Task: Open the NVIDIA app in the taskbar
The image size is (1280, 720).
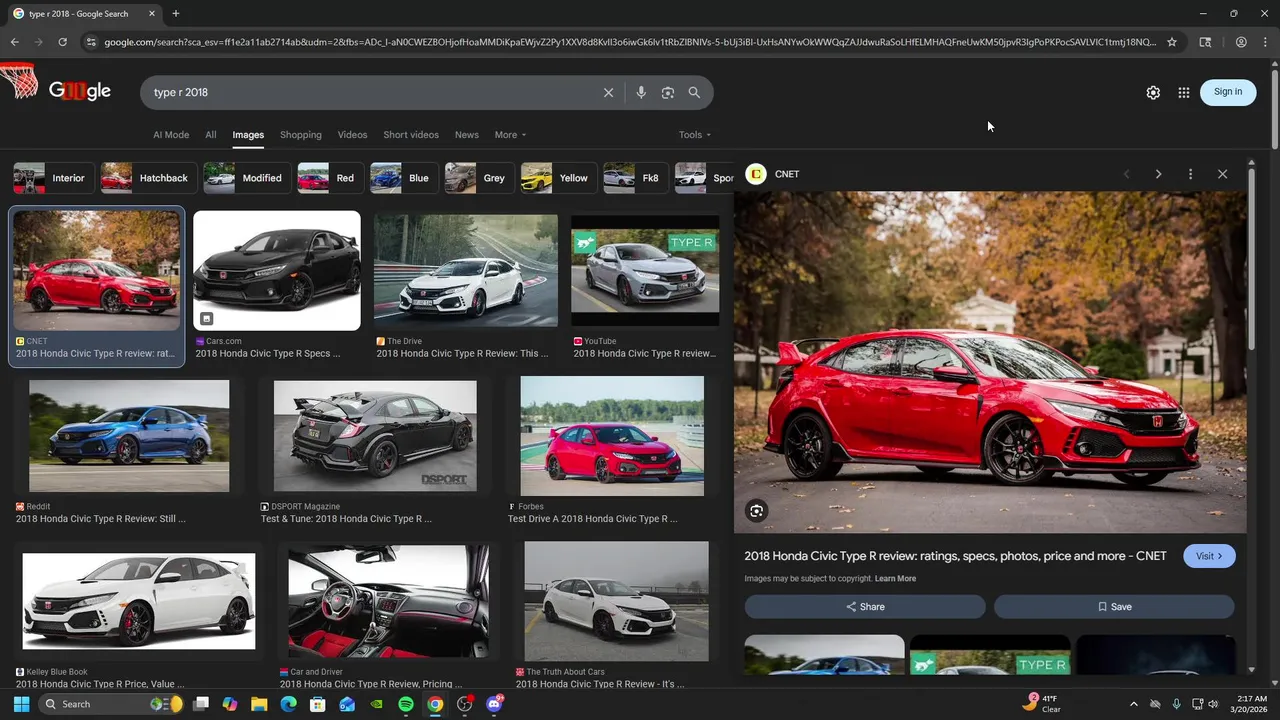Action: pyautogui.click(x=376, y=704)
